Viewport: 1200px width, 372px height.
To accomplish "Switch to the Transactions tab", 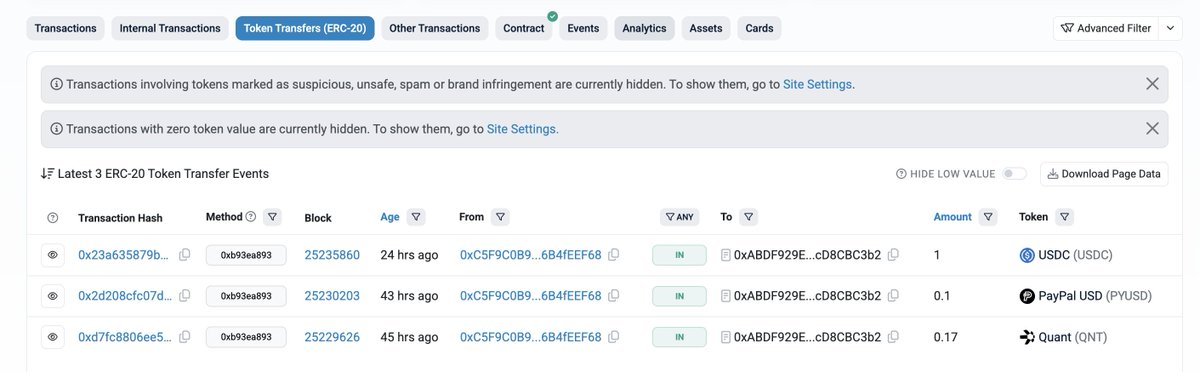I will pos(66,28).
